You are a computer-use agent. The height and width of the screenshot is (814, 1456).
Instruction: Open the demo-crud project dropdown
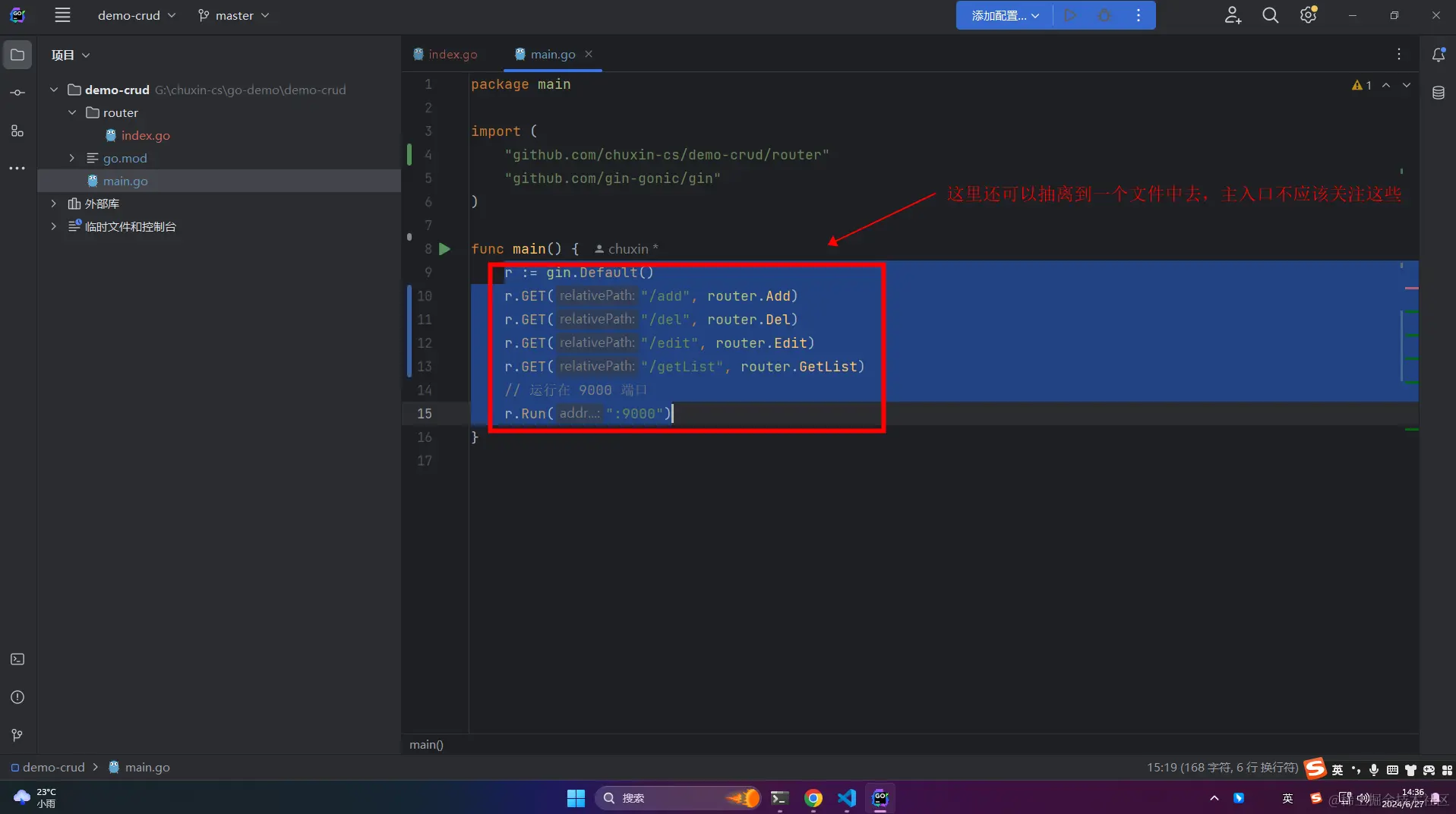click(137, 15)
